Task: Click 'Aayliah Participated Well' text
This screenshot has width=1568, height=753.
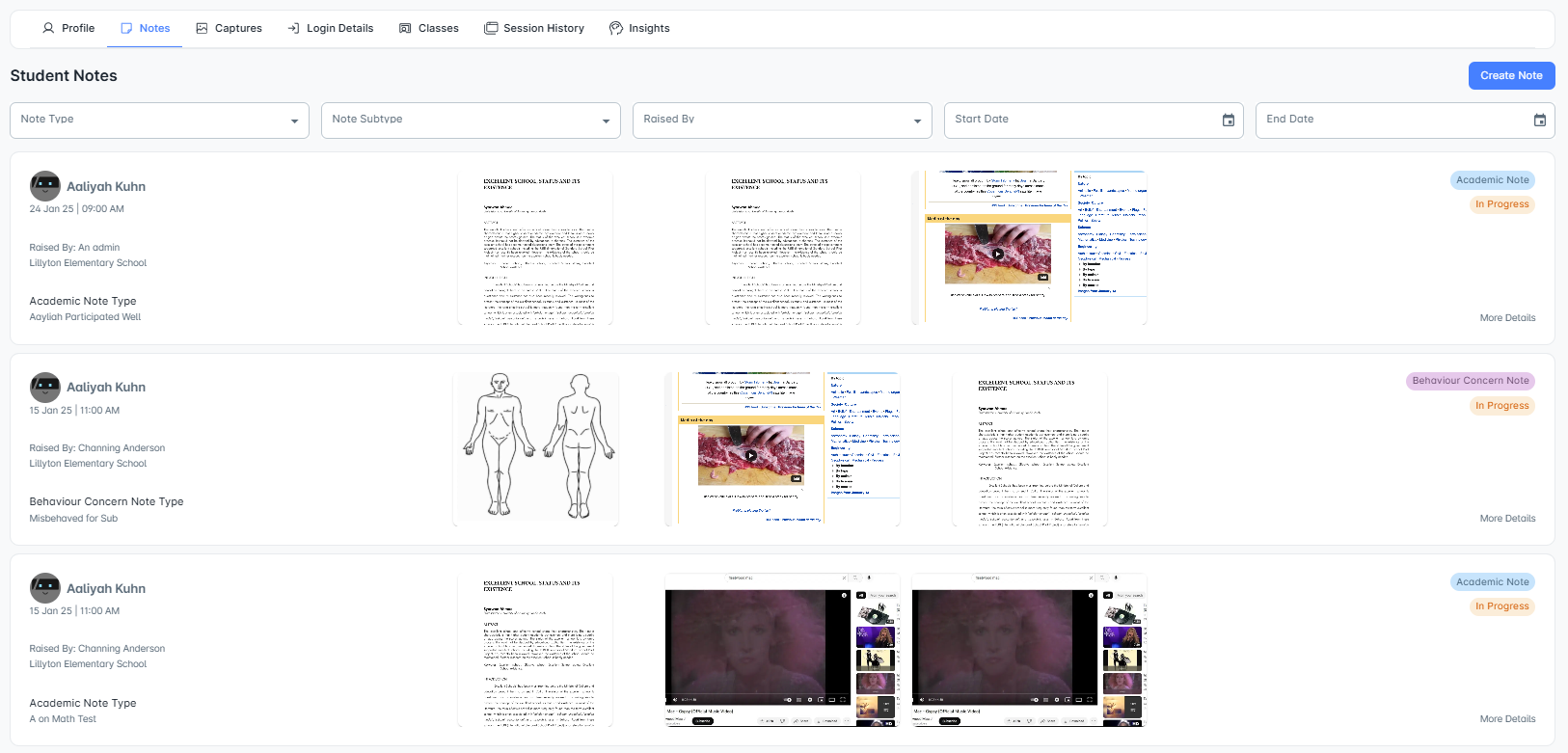Action: (x=85, y=317)
